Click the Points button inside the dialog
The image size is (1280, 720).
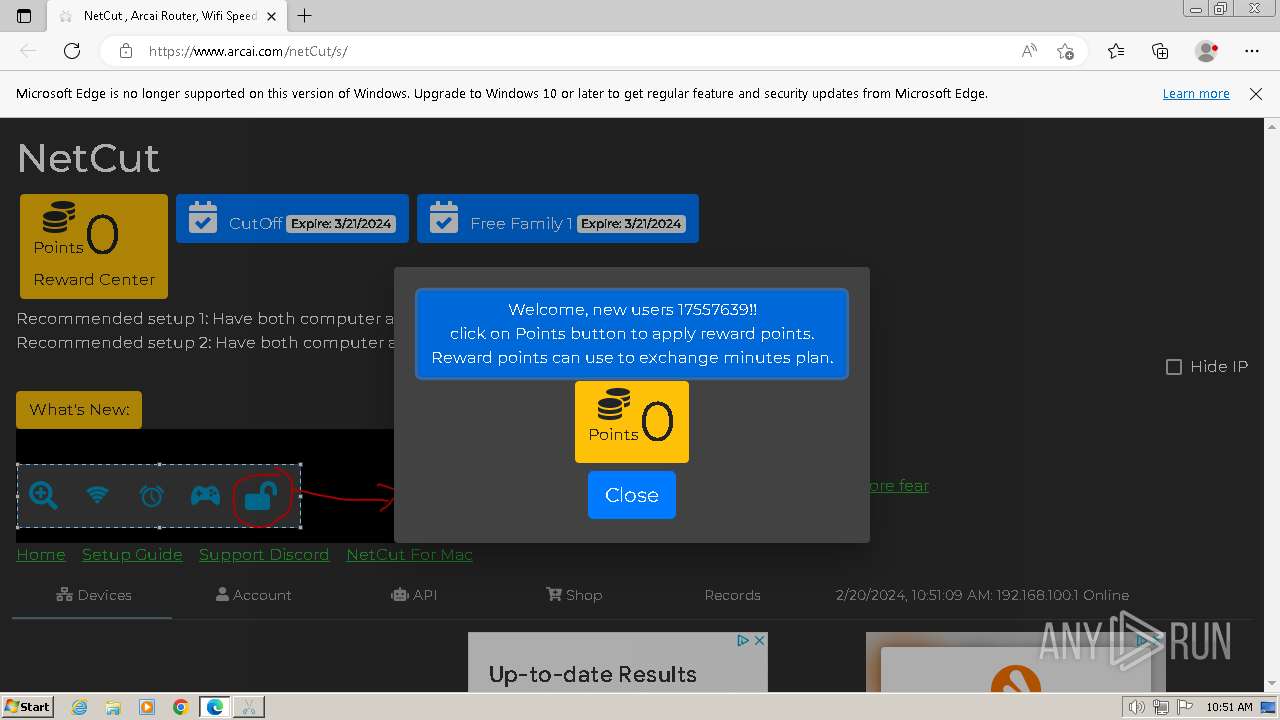point(631,421)
